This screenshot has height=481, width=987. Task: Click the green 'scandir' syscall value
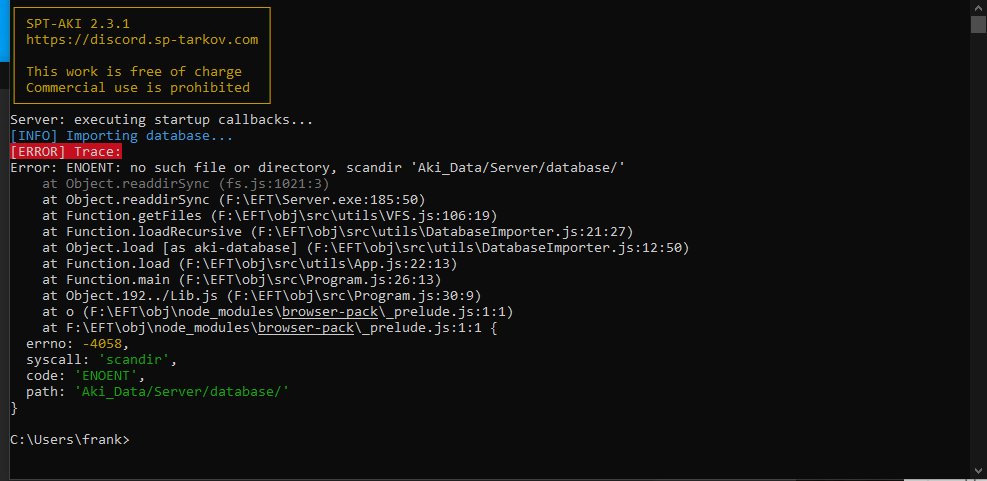click(134, 360)
